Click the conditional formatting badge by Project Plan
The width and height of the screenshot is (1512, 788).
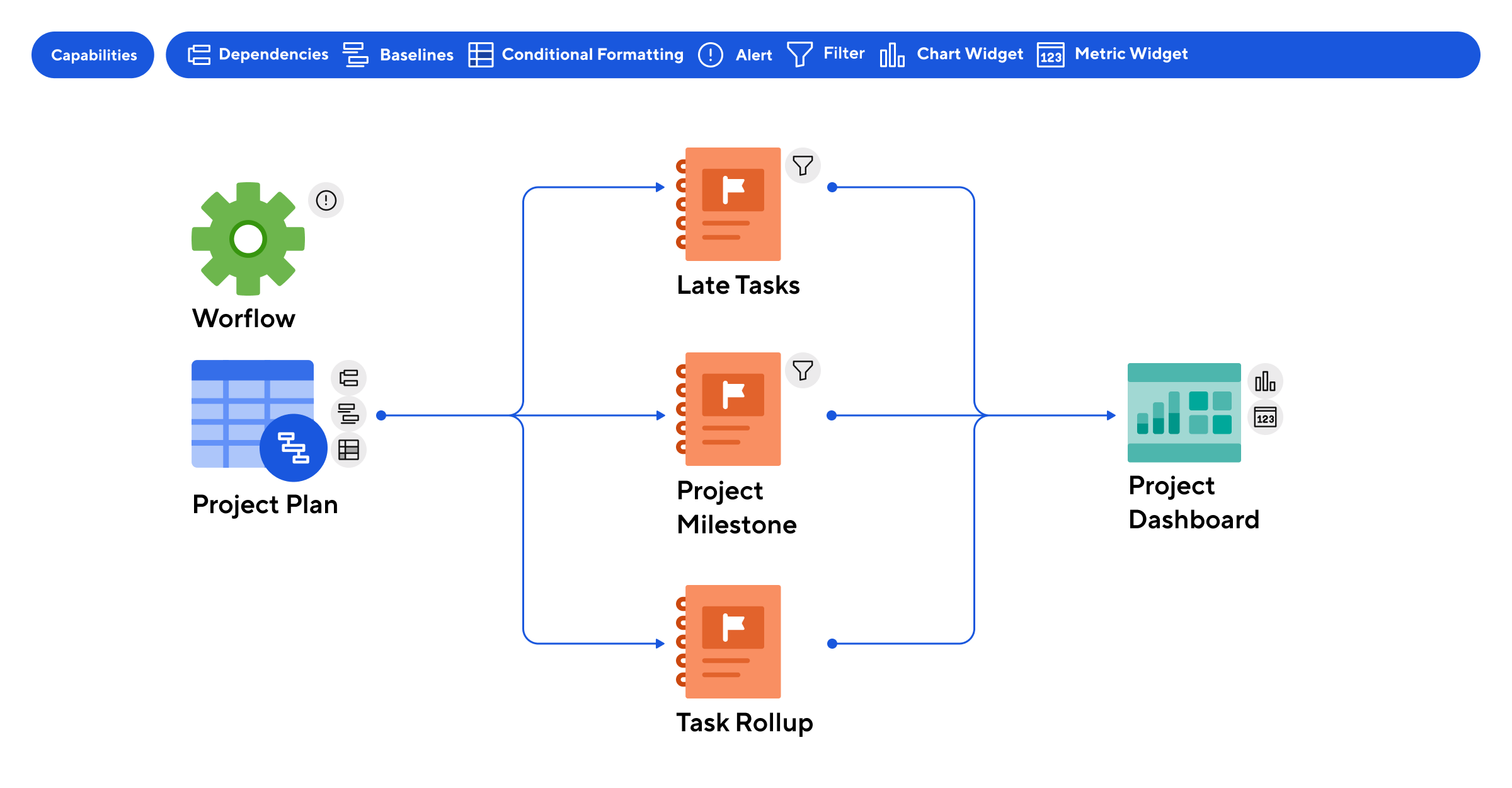tap(348, 449)
